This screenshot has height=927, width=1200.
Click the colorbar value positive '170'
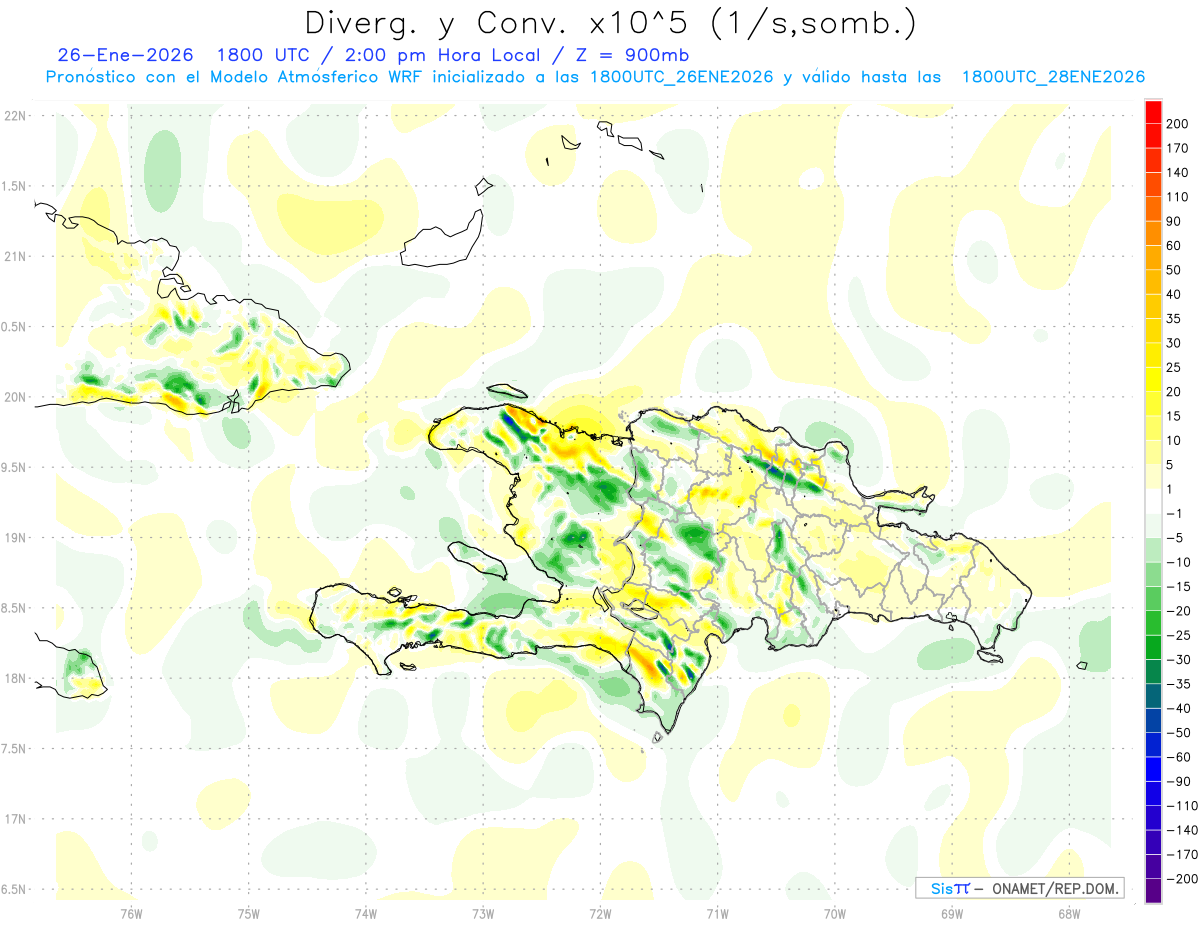(1178, 148)
